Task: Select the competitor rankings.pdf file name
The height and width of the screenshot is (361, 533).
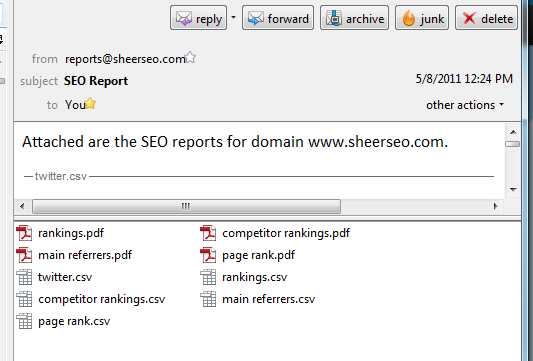Action: 286,233
